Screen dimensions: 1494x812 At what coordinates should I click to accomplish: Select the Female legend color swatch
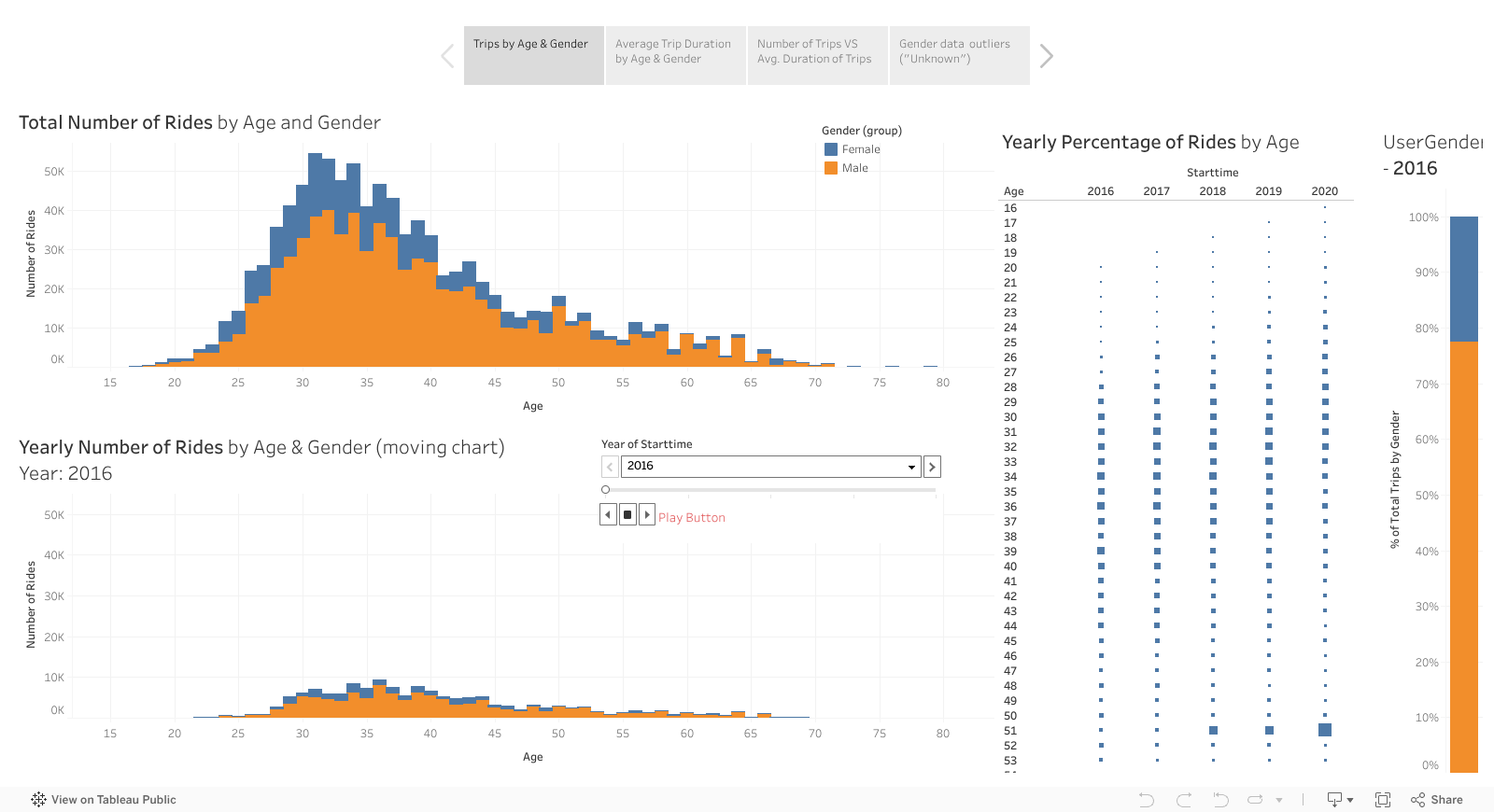(x=831, y=149)
